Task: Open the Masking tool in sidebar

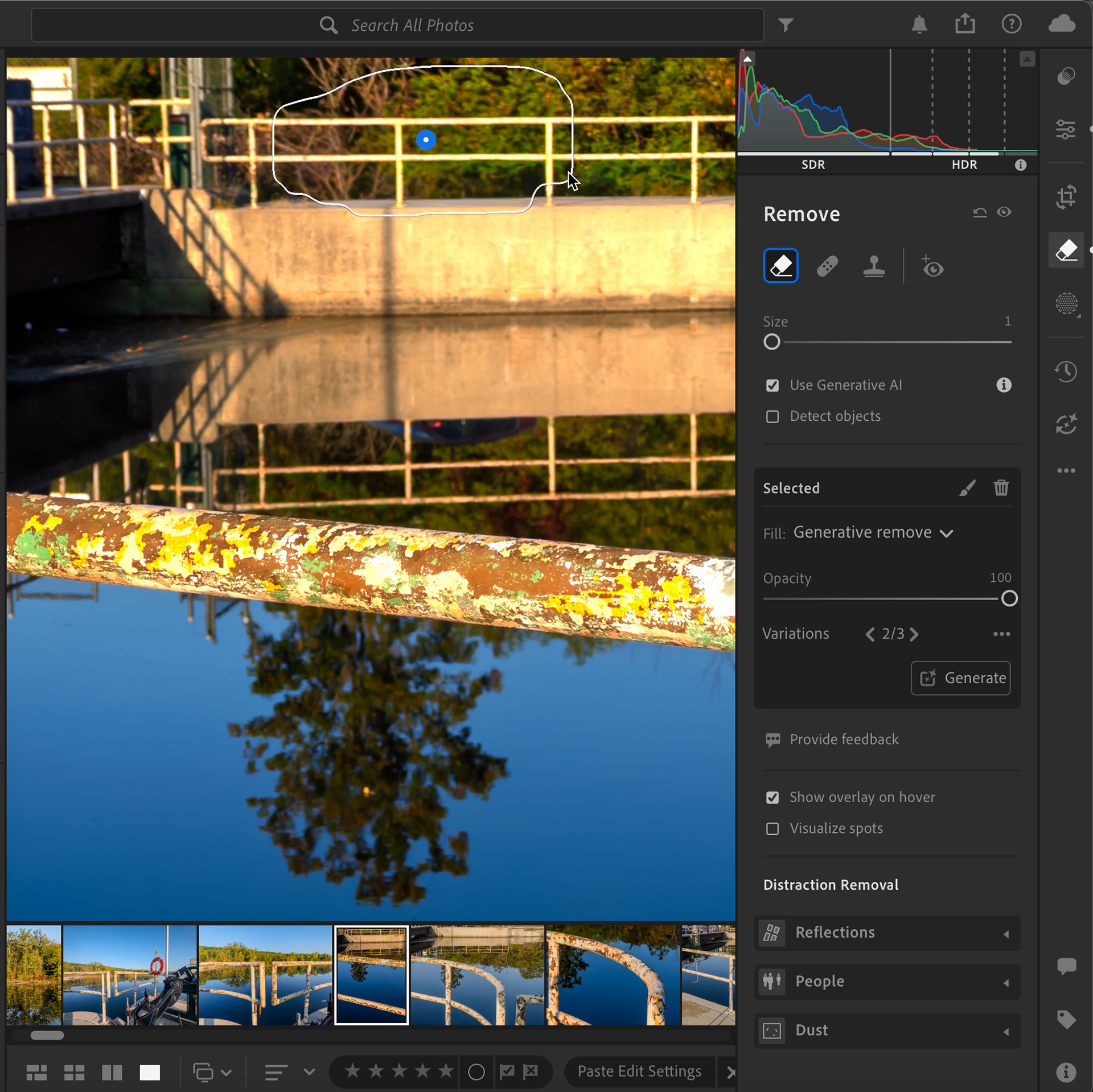Action: coord(1066,303)
